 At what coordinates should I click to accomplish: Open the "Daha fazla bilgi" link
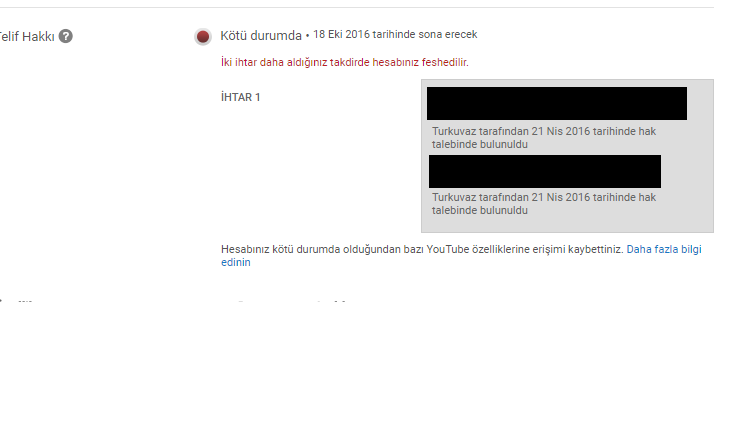[664, 249]
